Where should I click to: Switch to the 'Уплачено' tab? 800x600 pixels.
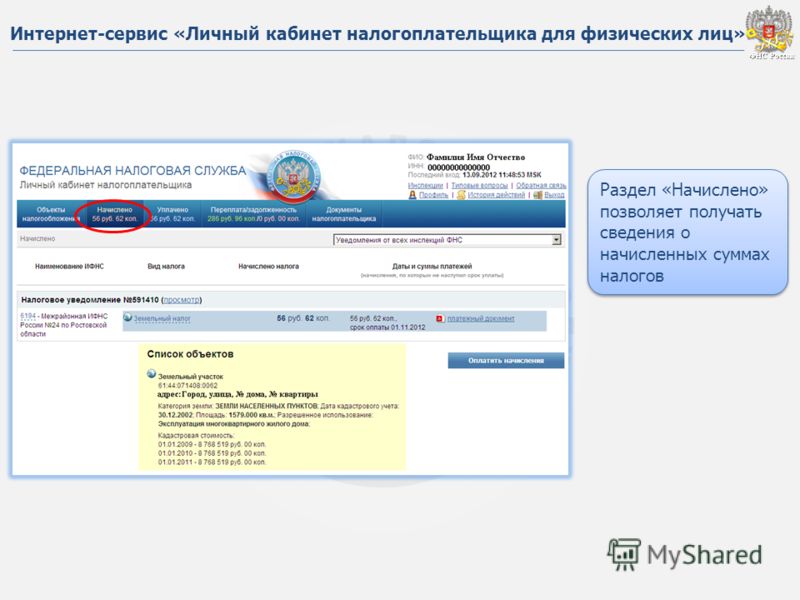[x=173, y=214]
